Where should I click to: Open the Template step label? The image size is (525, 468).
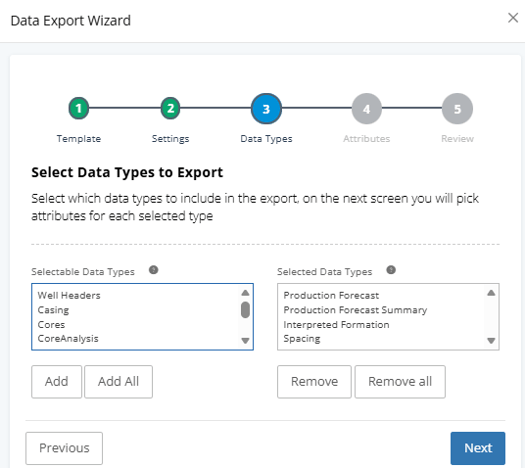pos(79,139)
